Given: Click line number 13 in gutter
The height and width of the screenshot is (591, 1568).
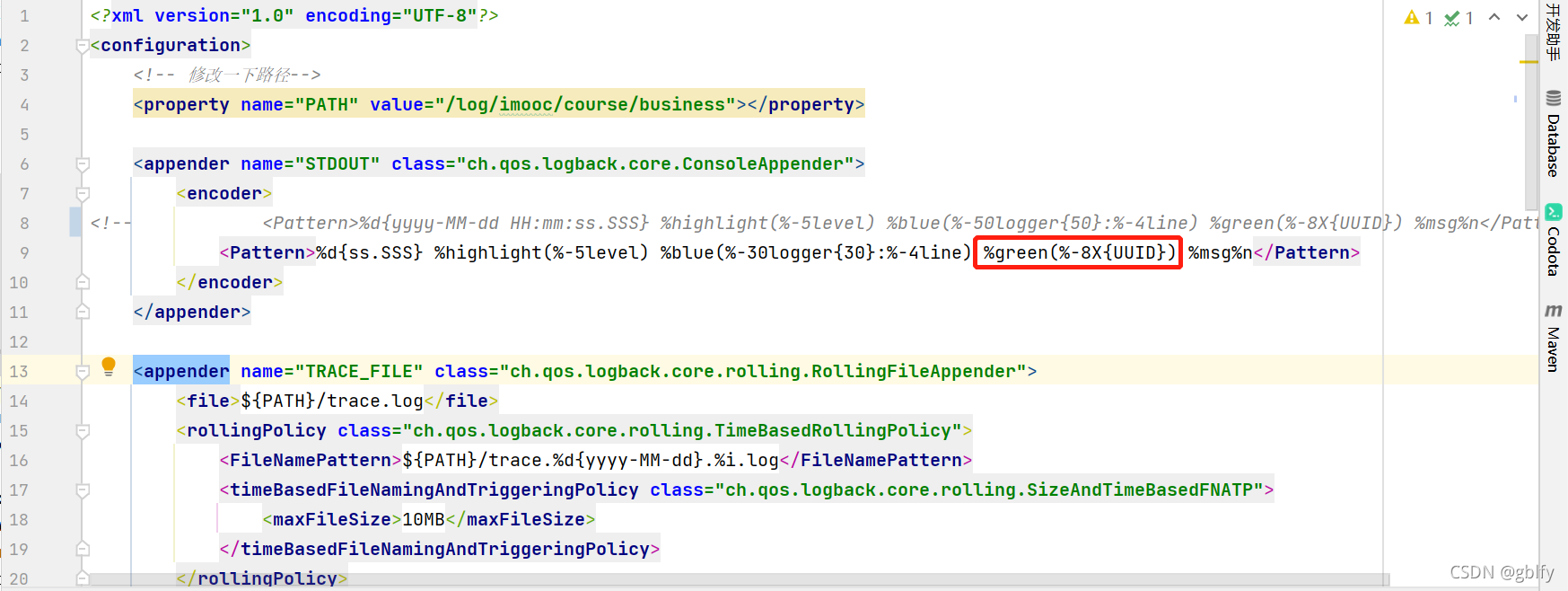Looking at the screenshot, I should click(x=19, y=372).
